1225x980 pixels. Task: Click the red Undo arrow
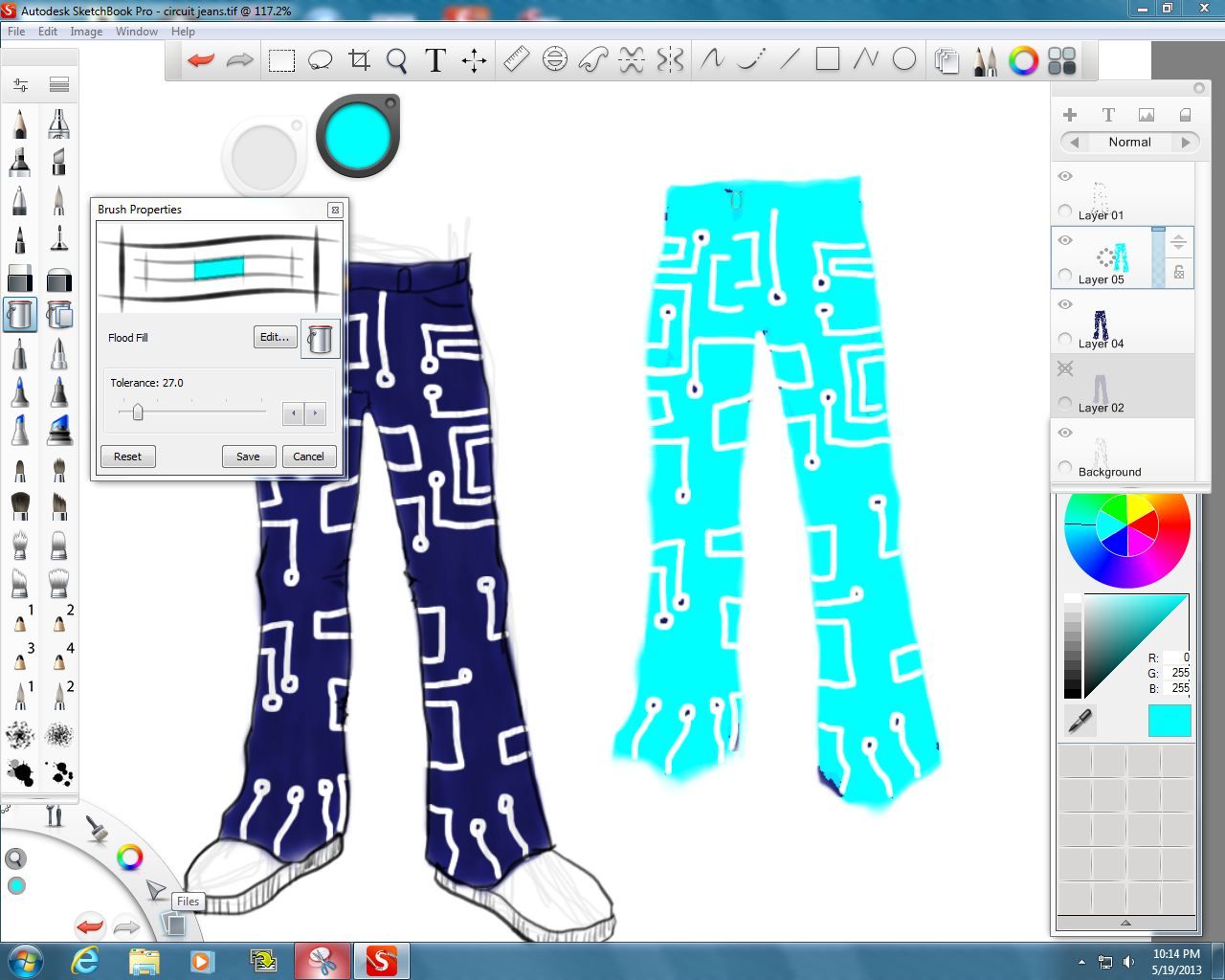click(199, 59)
